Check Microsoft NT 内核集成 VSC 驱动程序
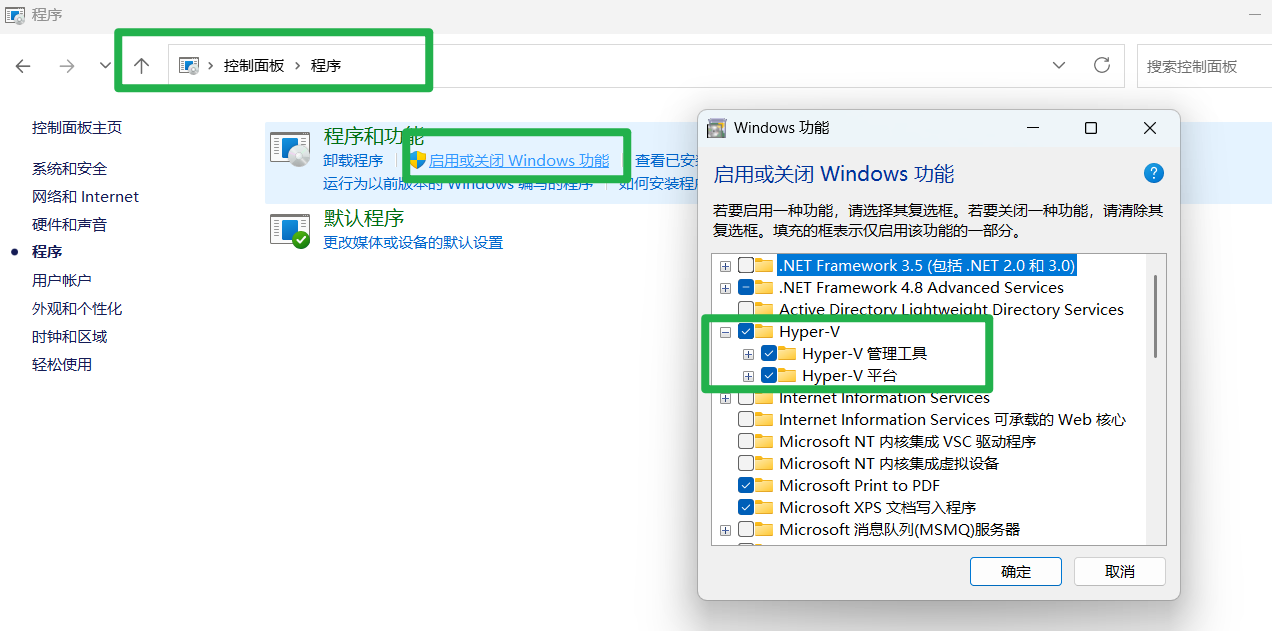The width and height of the screenshot is (1272, 631). pyautogui.click(x=746, y=442)
